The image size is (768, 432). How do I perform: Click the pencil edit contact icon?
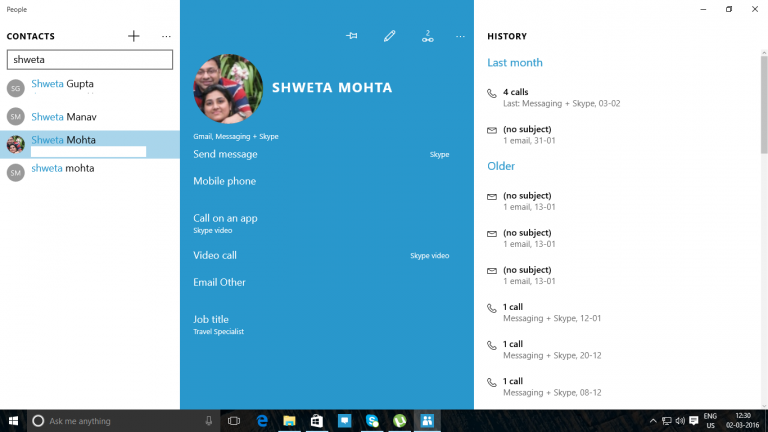390,36
